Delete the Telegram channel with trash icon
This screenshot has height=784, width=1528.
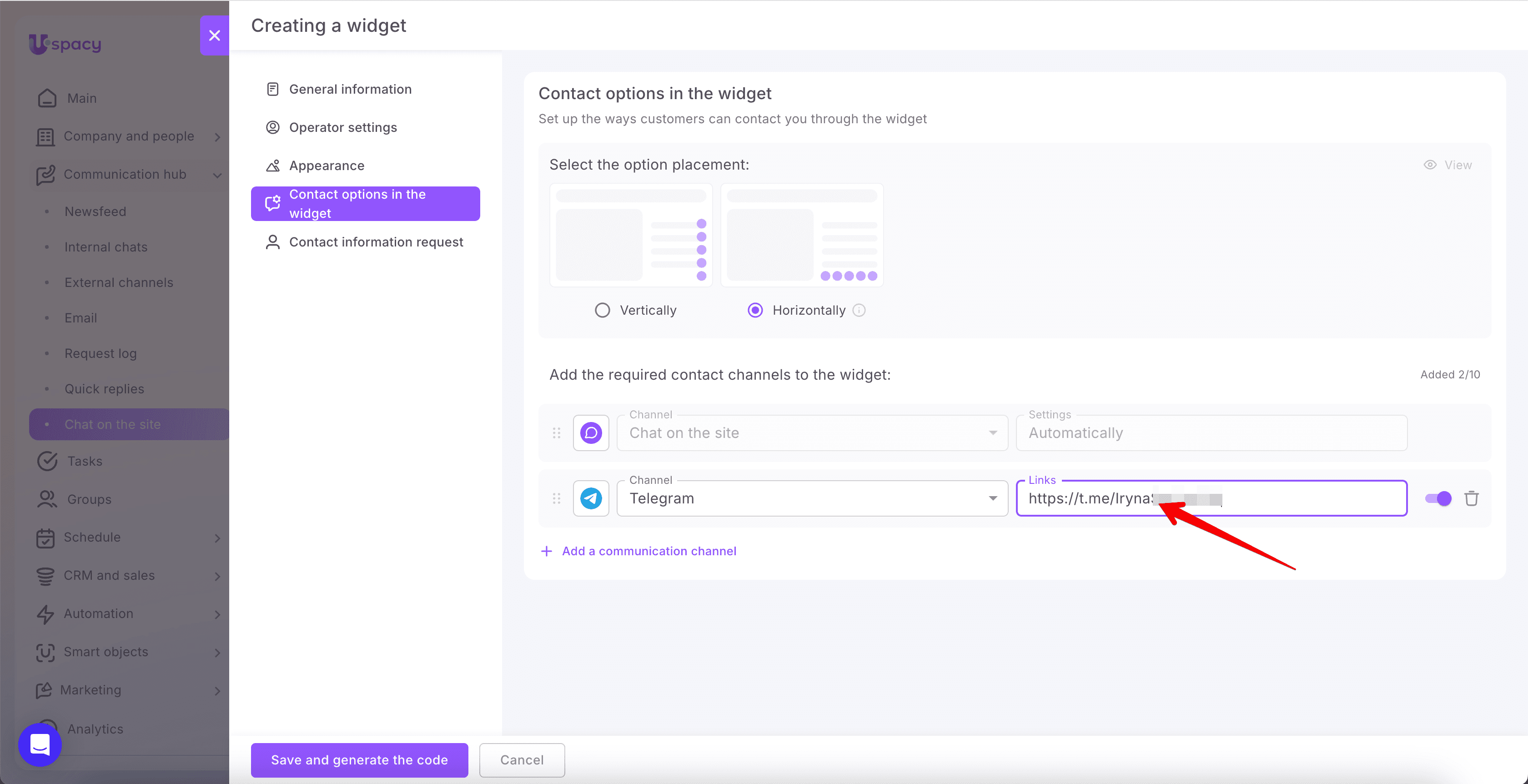point(1471,499)
